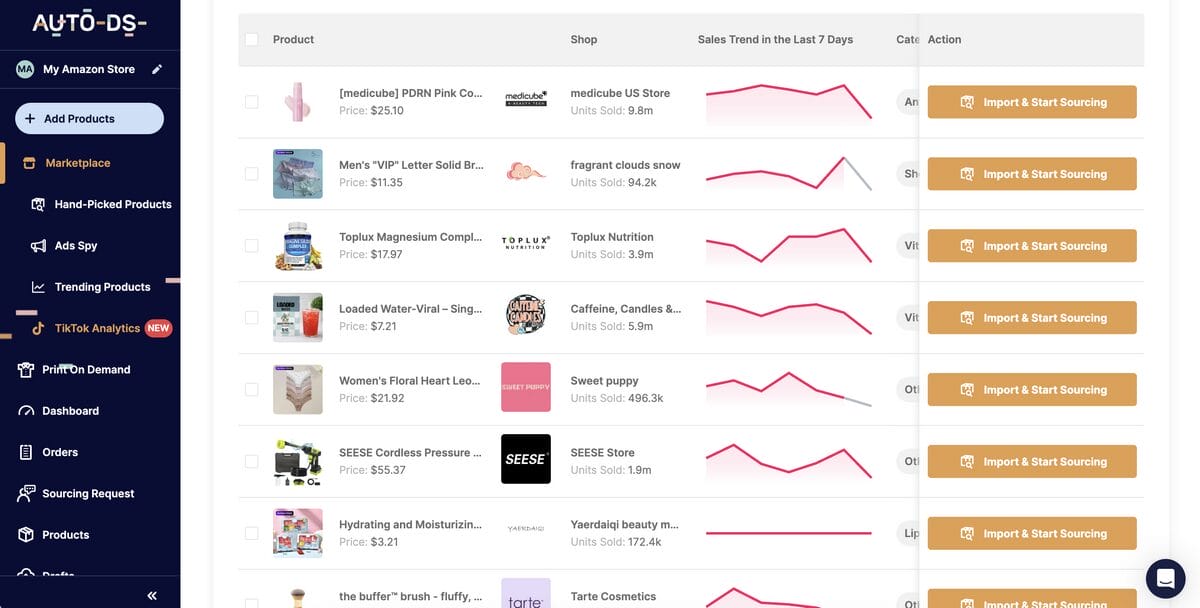Click Caffeine, Candles shop logo

point(526,315)
